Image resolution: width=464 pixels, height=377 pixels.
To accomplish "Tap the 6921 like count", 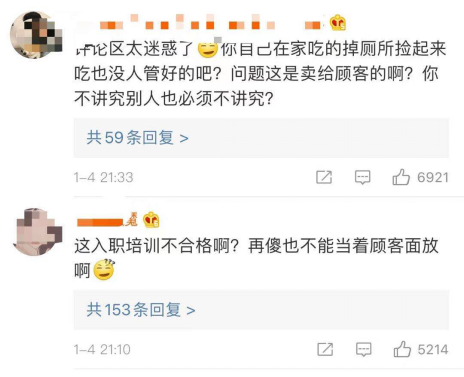I will pos(433,177).
